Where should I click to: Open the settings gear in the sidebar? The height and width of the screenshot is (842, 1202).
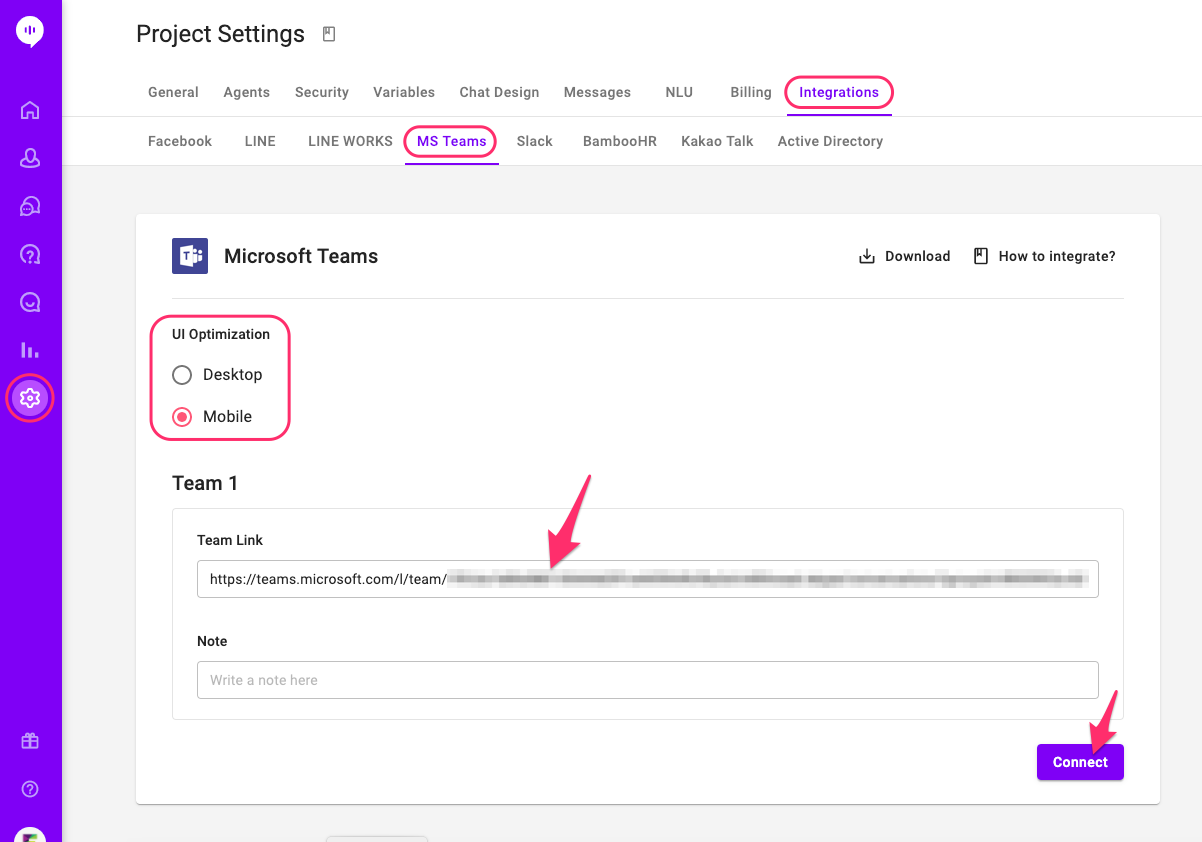pos(30,398)
